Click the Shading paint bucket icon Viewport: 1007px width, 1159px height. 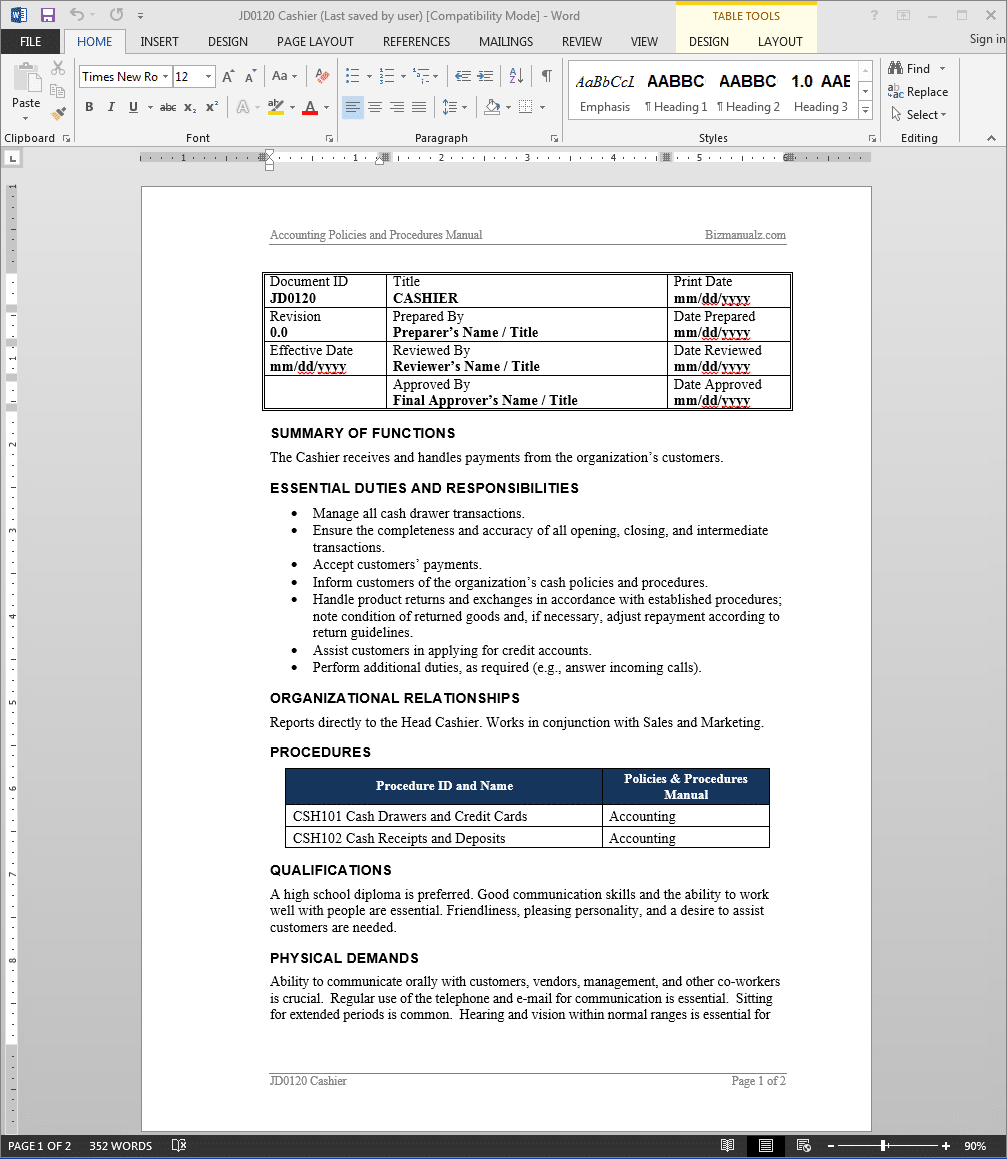(x=492, y=108)
